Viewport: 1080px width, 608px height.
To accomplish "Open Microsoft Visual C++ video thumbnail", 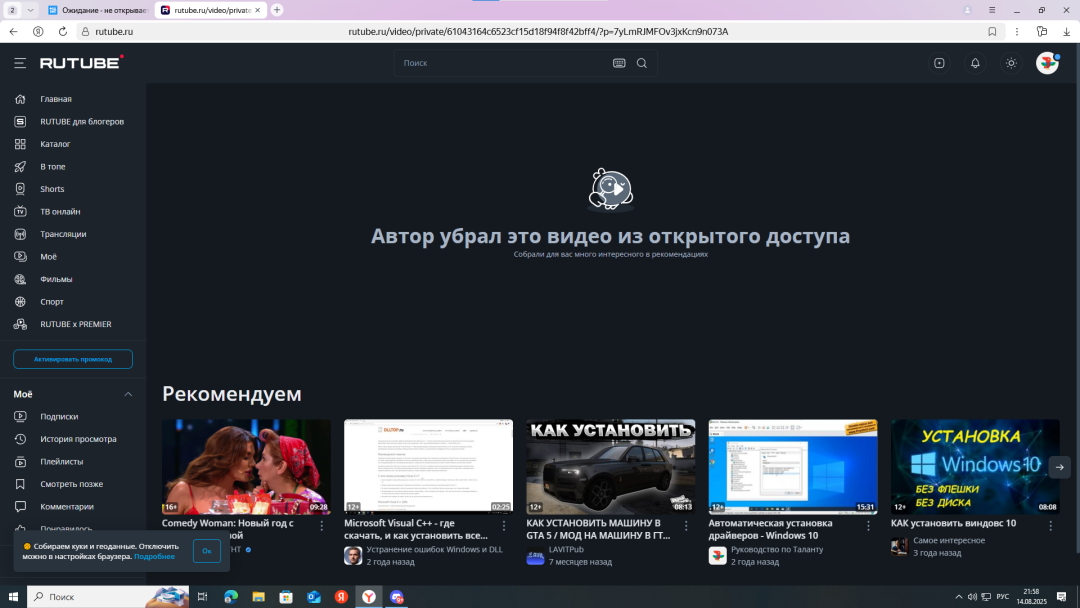I will coord(428,467).
